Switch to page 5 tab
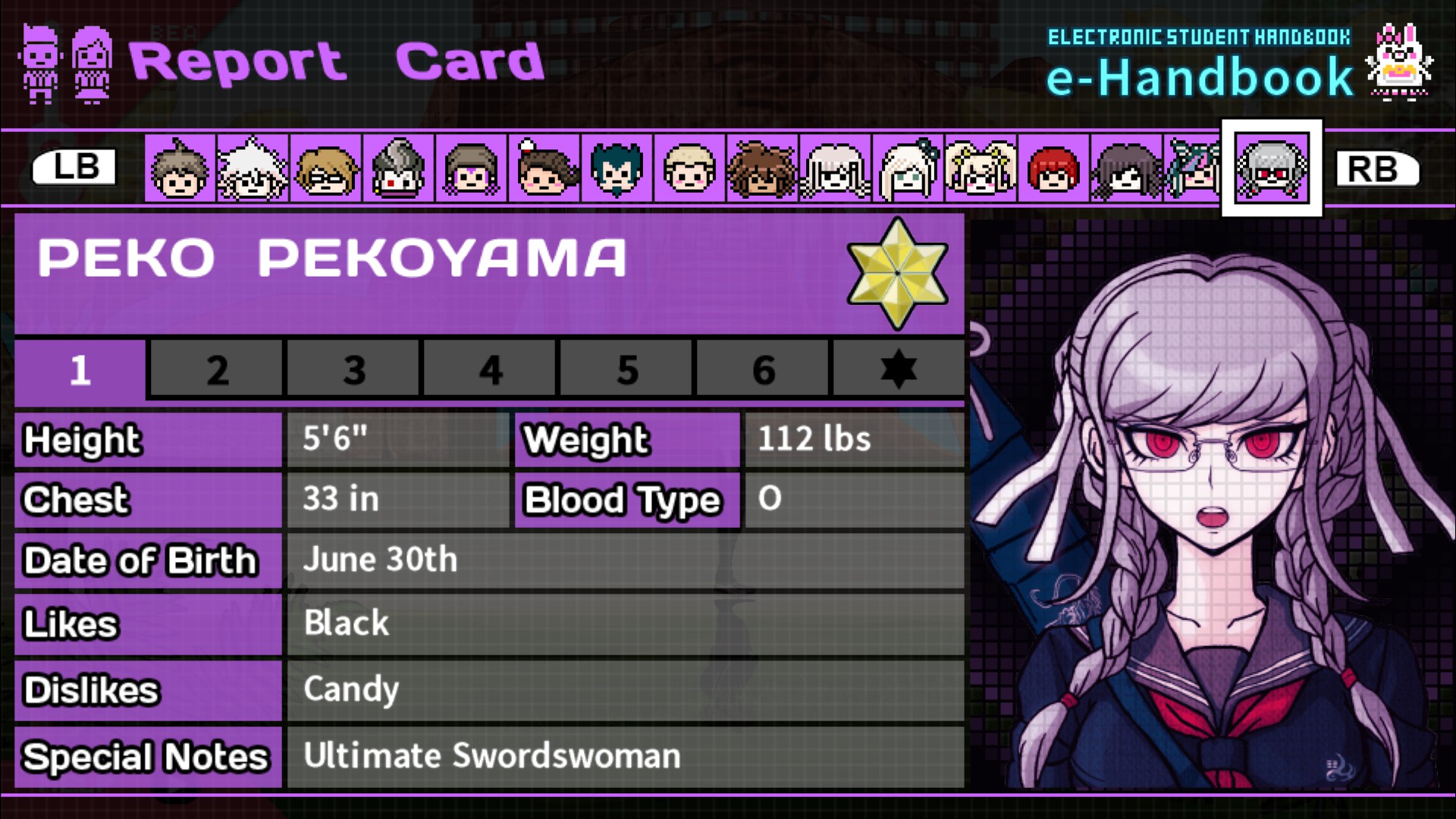 point(626,369)
